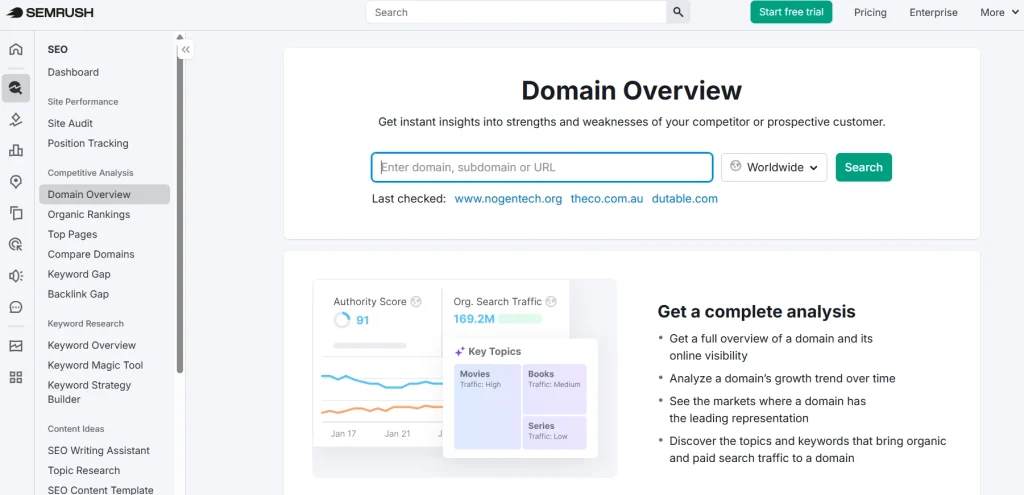Screen dimensions: 1024x495
Task: Open the Pricing link
Action: point(871,12)
